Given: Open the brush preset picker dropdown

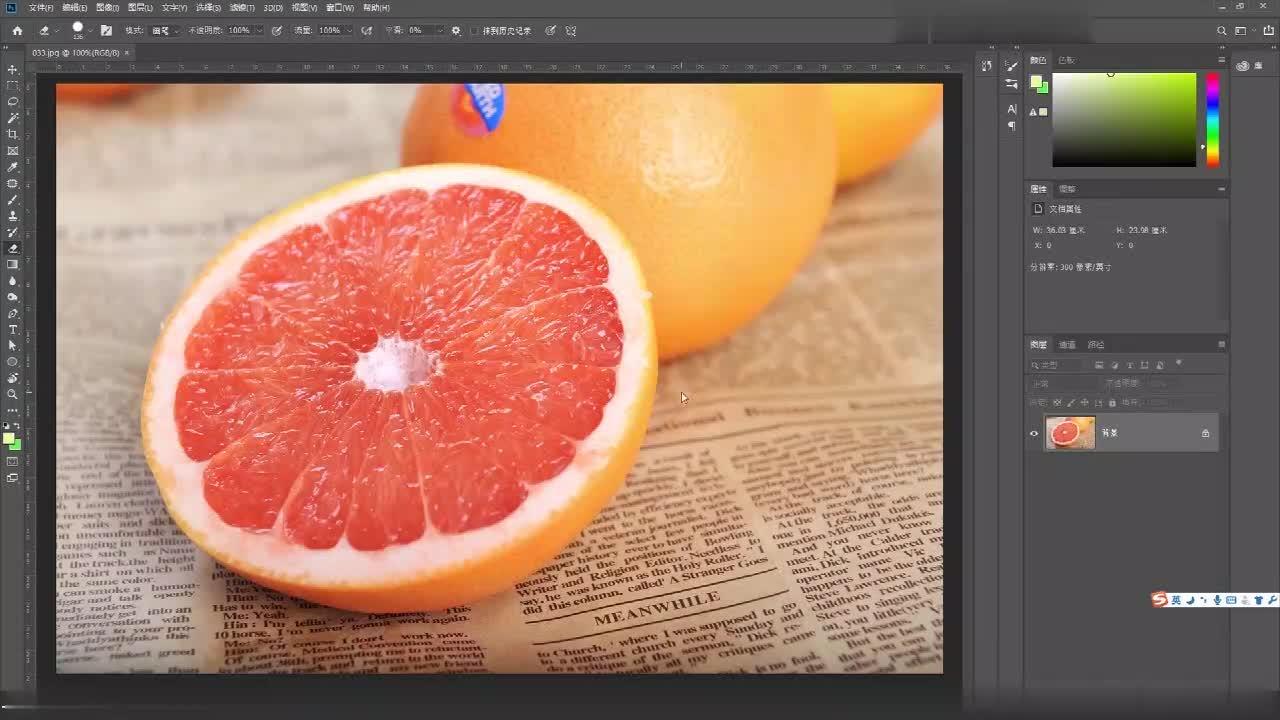Looking at the screenshot, I should (x=90, y=30).
